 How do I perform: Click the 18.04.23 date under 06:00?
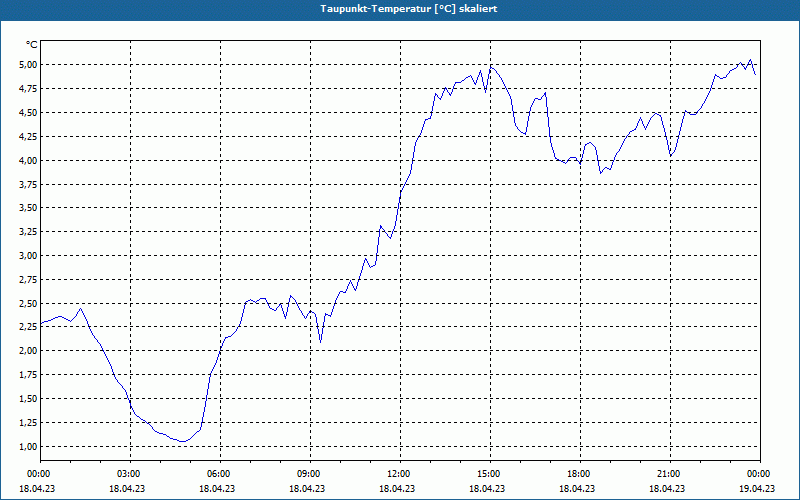click(x=217, y=489)
